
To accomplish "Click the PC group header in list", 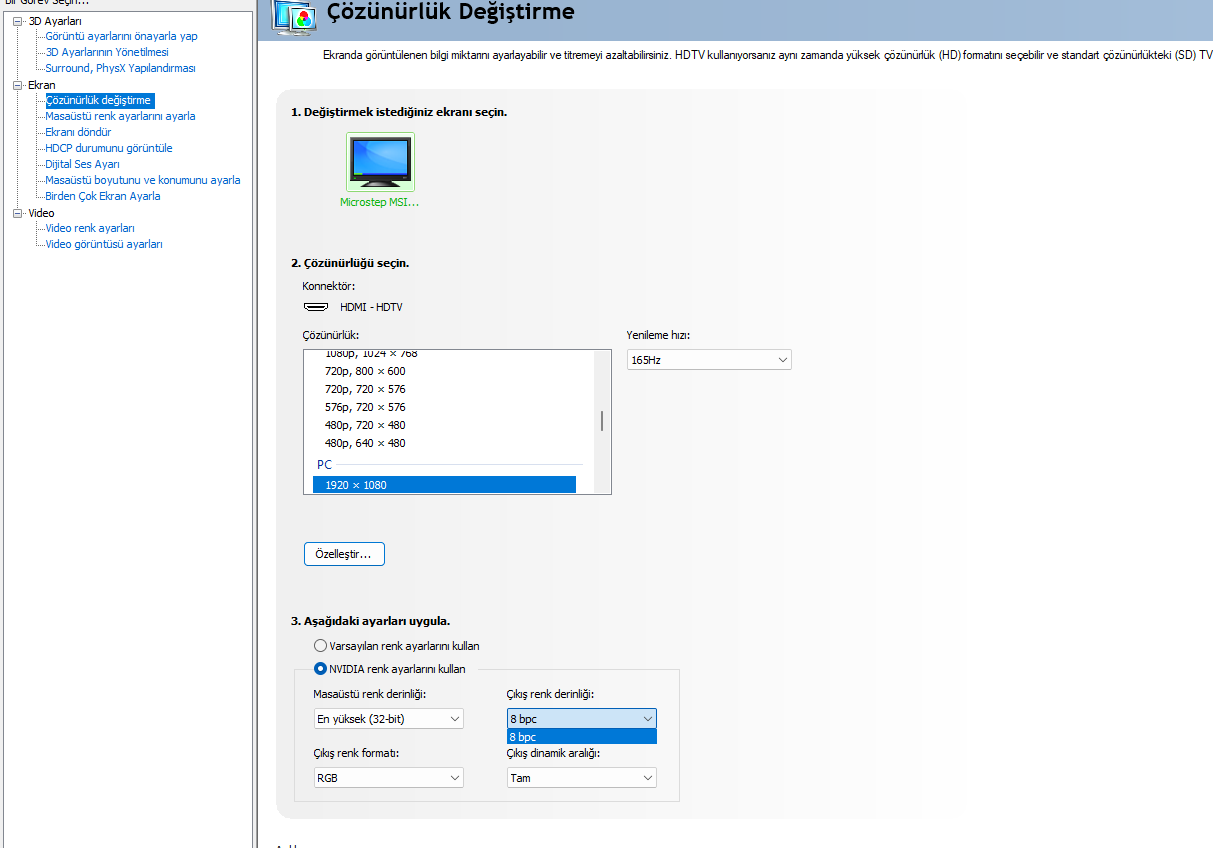I will (325, 465).
